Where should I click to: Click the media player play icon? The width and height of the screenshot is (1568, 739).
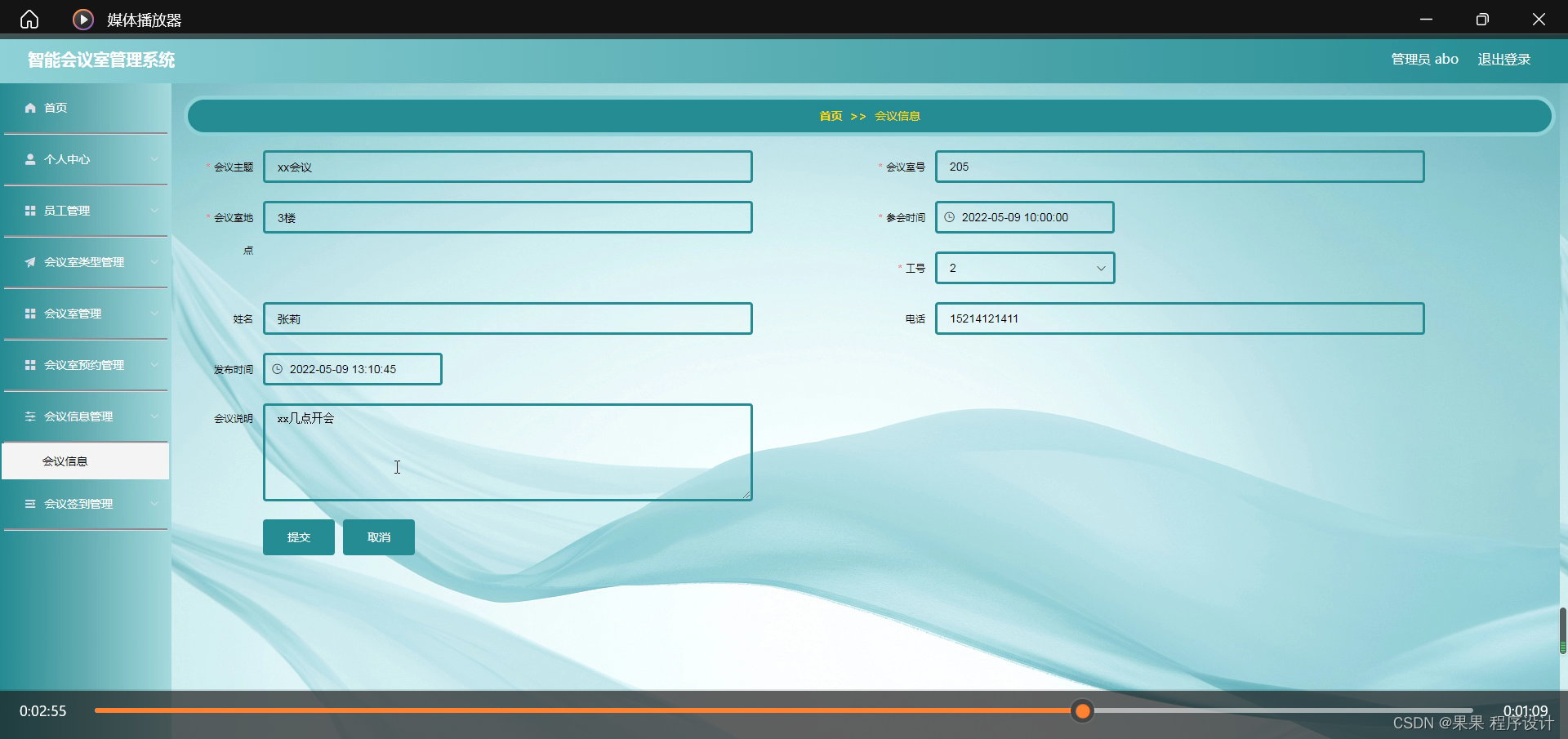click(x=83, y=19)
